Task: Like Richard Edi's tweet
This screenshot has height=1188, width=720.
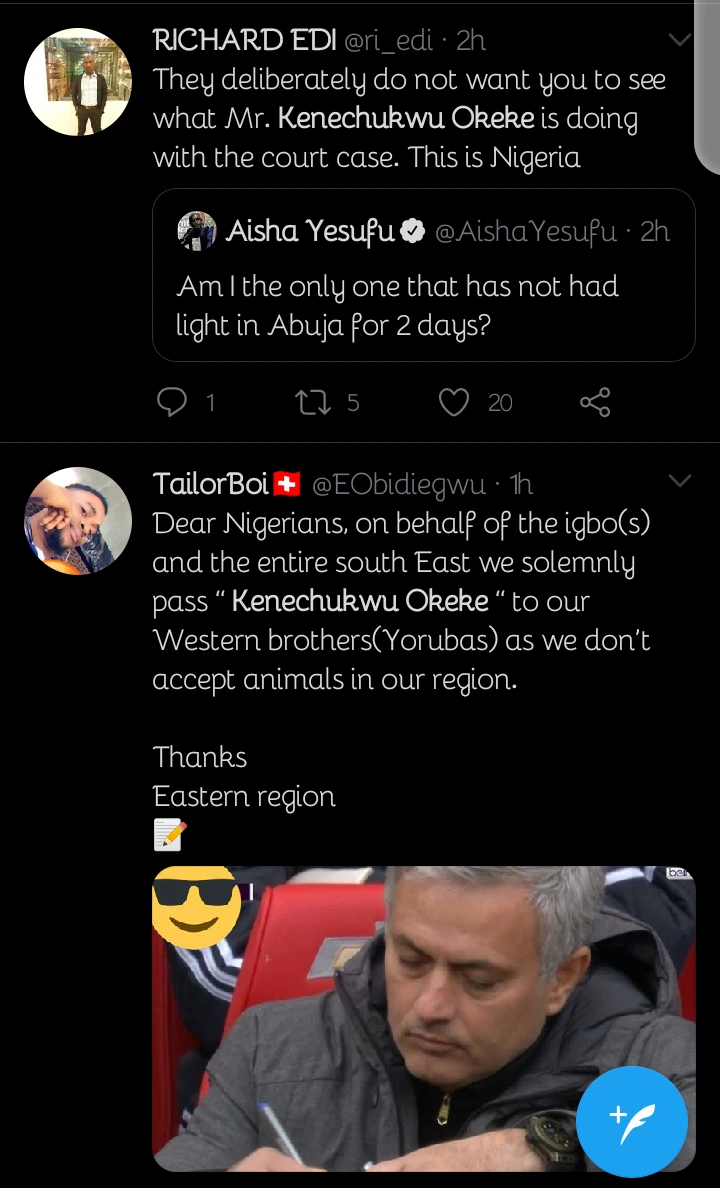Action: click(454, 402)
